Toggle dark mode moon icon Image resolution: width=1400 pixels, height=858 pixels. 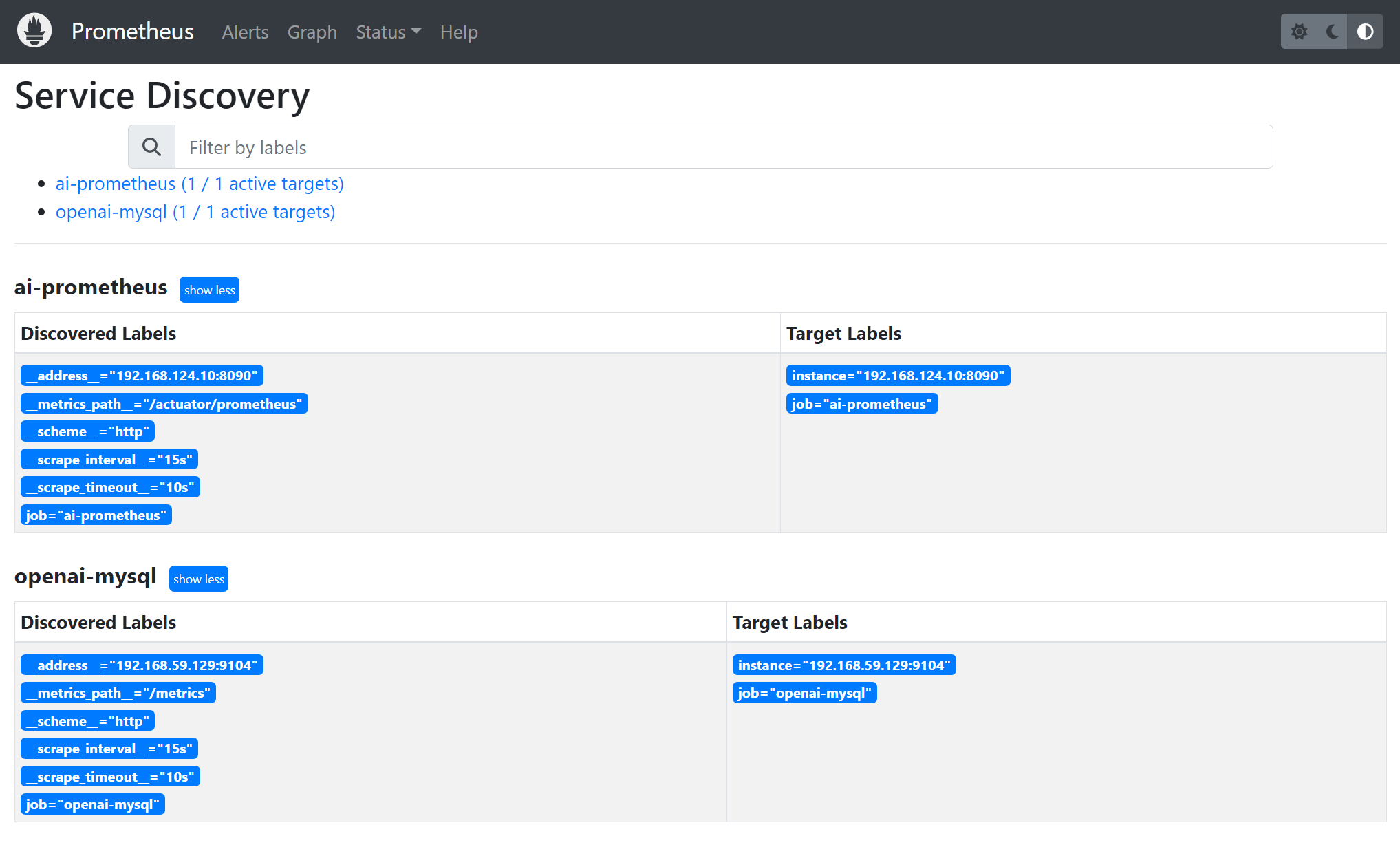coord(1333,31)
